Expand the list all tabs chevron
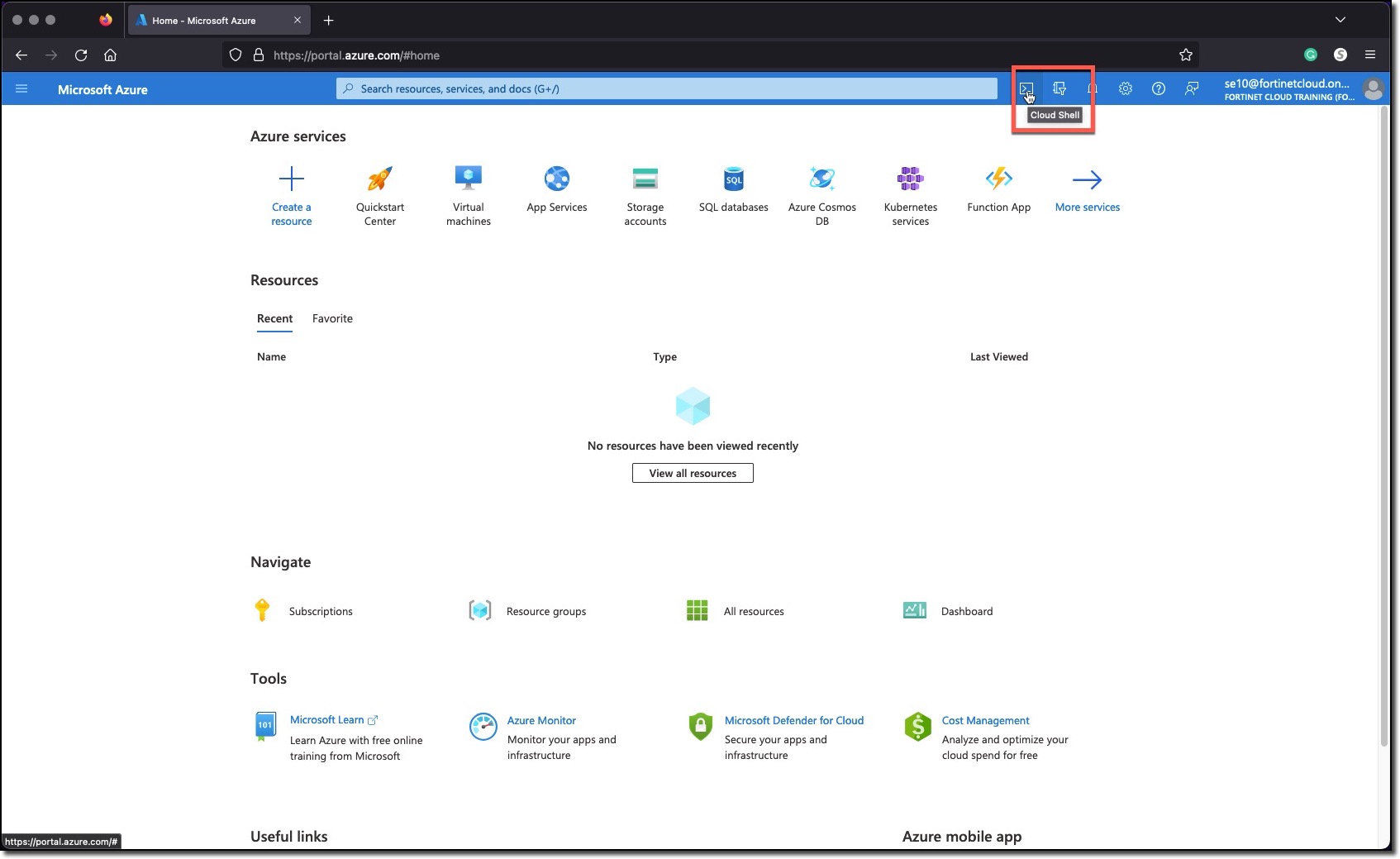Image resolution: width=1400 pixels, height=859 pixels. (x=1340, y=20)
